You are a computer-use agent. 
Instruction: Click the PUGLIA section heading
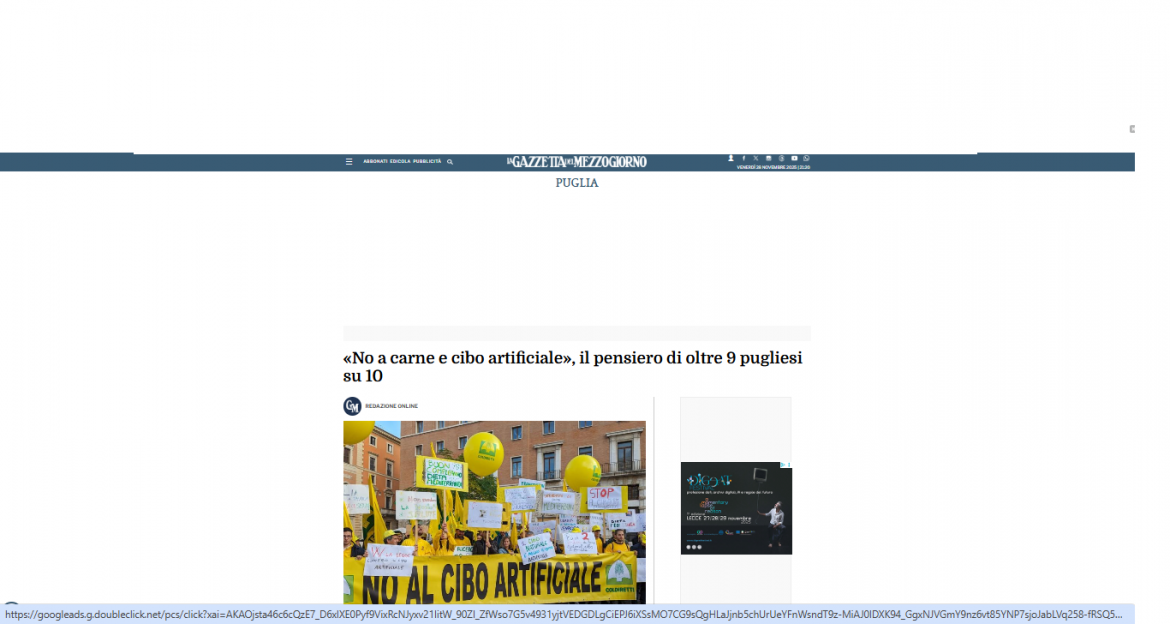(576, 183)
